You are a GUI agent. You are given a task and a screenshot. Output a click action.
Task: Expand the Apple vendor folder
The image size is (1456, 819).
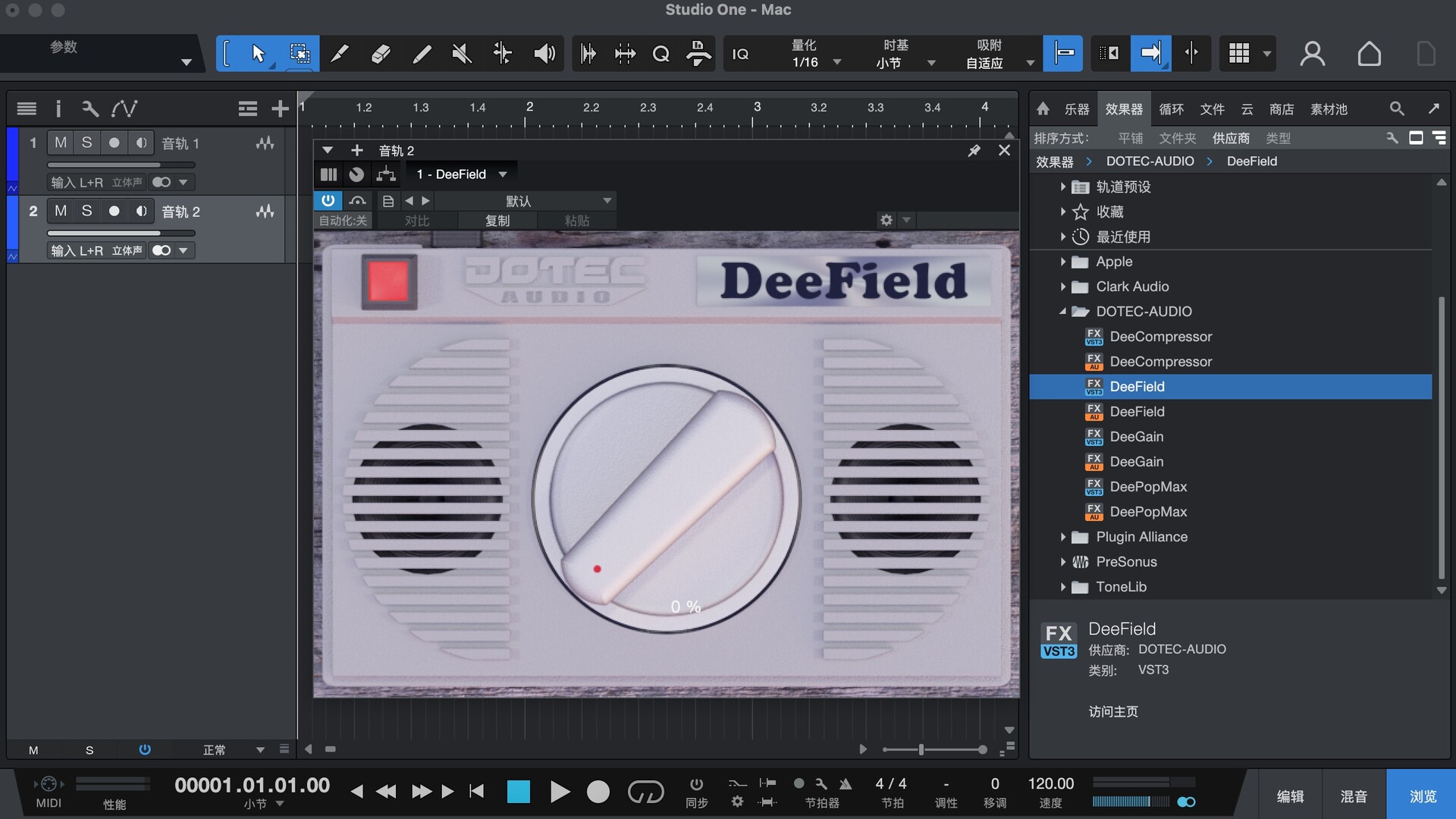[x=1063, y=262]
